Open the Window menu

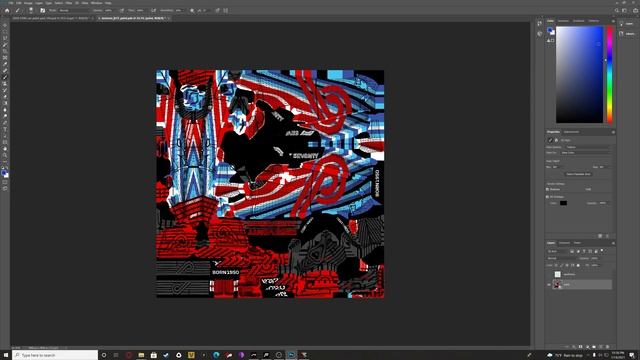pyautogui.click(x=96, y=3)
